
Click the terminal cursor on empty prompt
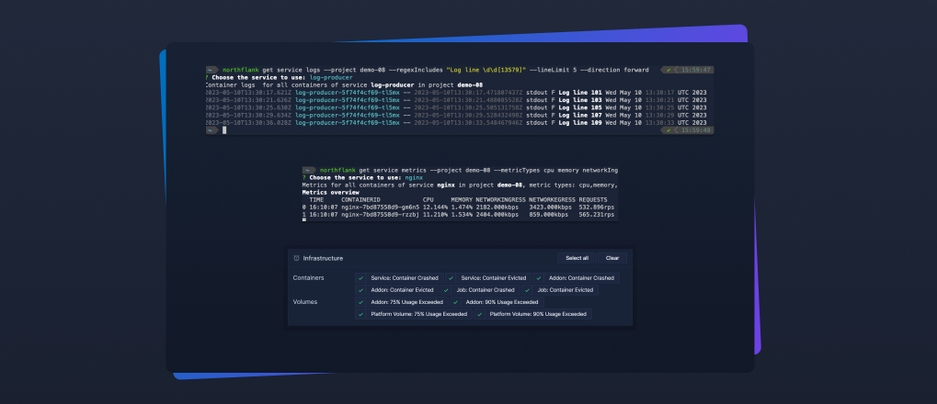(225, 130)
